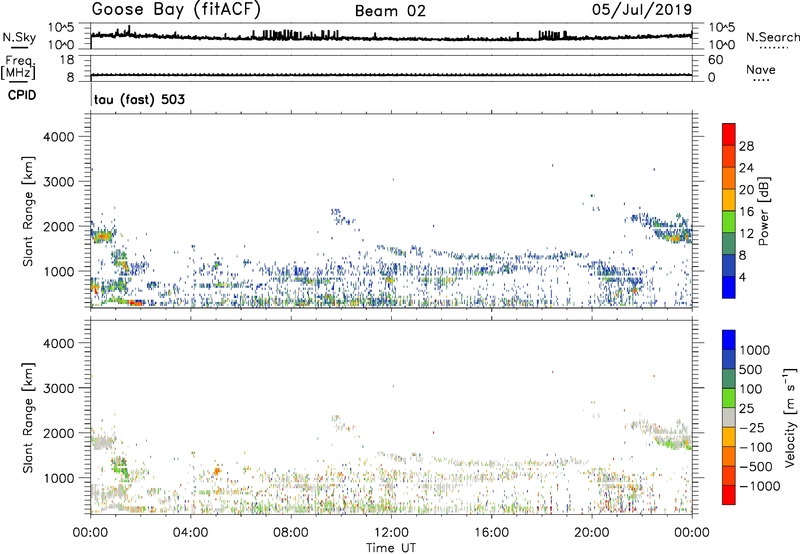The height and width of the screenshot is (554, 800).
Task: Click the '16' tick on the power color bar
Action: (x=746, y=212)
